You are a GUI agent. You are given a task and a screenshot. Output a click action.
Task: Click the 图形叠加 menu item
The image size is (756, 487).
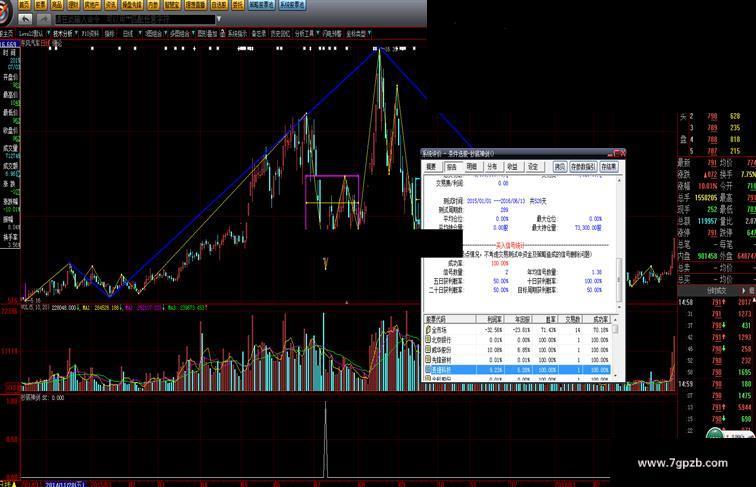click(207, 33)
